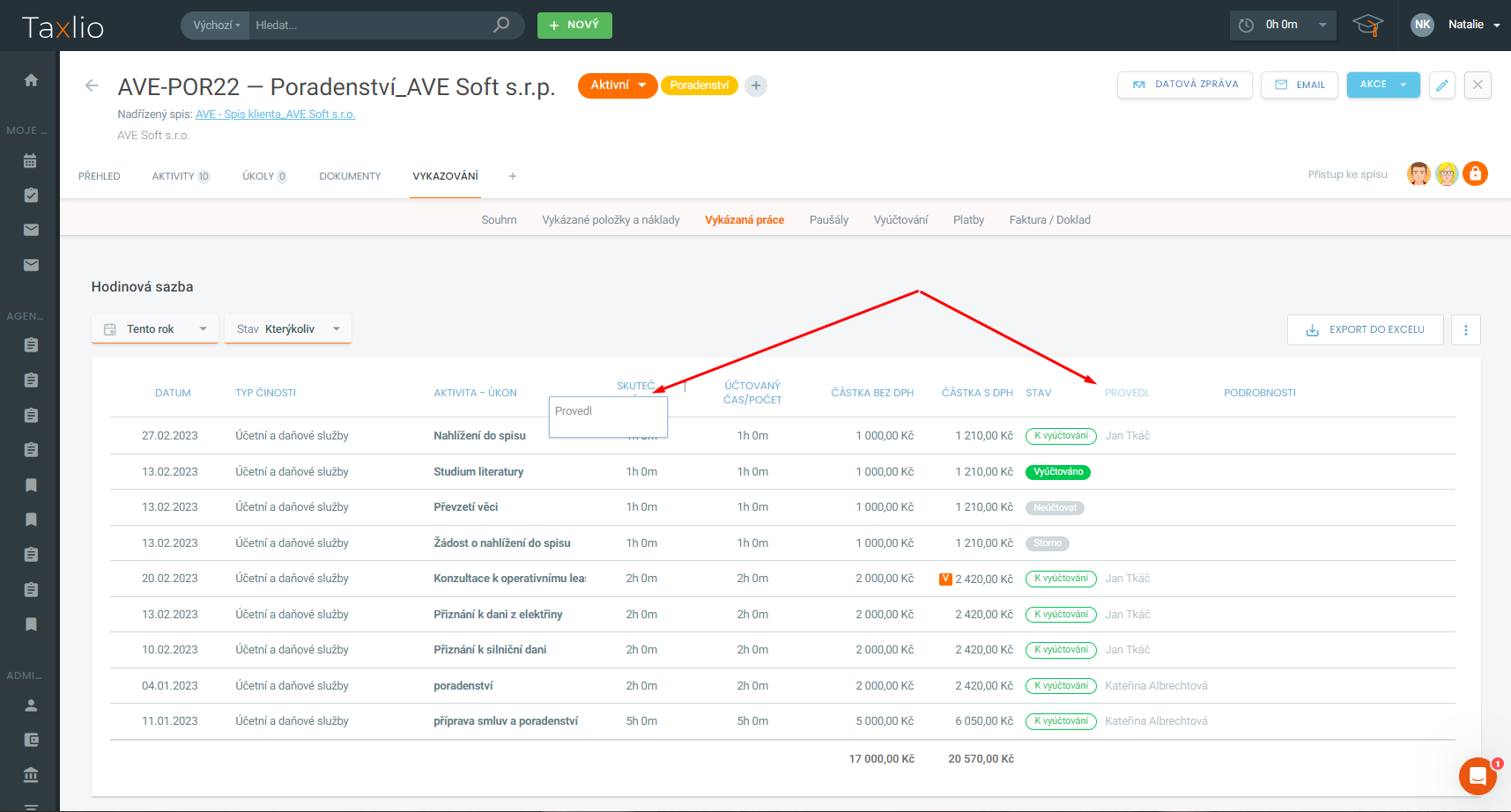Open the Natalie user menu

click(x=1474, y=25)
